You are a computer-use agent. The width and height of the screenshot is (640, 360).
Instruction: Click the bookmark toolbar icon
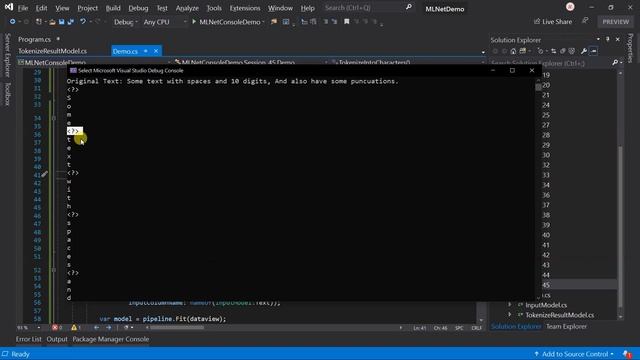point(347,22)
